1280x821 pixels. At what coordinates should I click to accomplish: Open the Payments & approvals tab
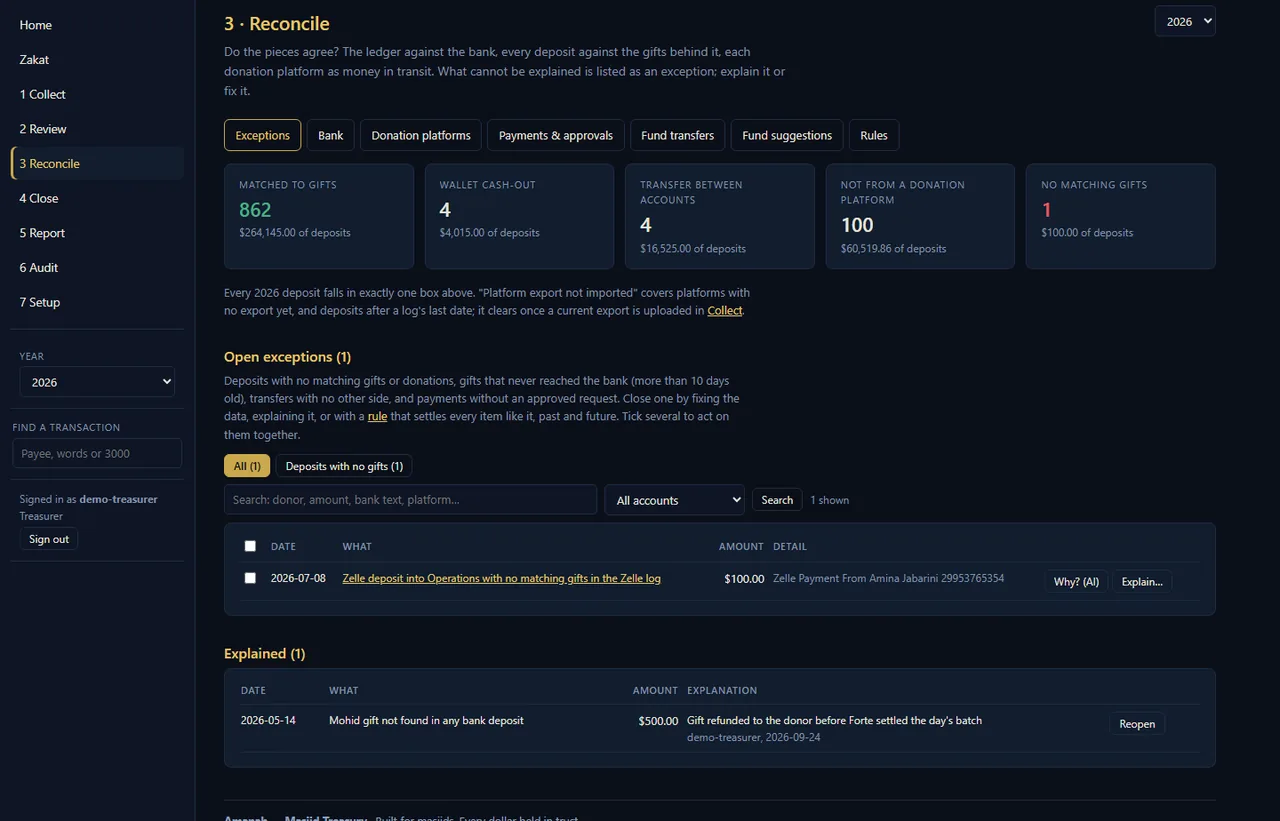(x=556, y=135)
